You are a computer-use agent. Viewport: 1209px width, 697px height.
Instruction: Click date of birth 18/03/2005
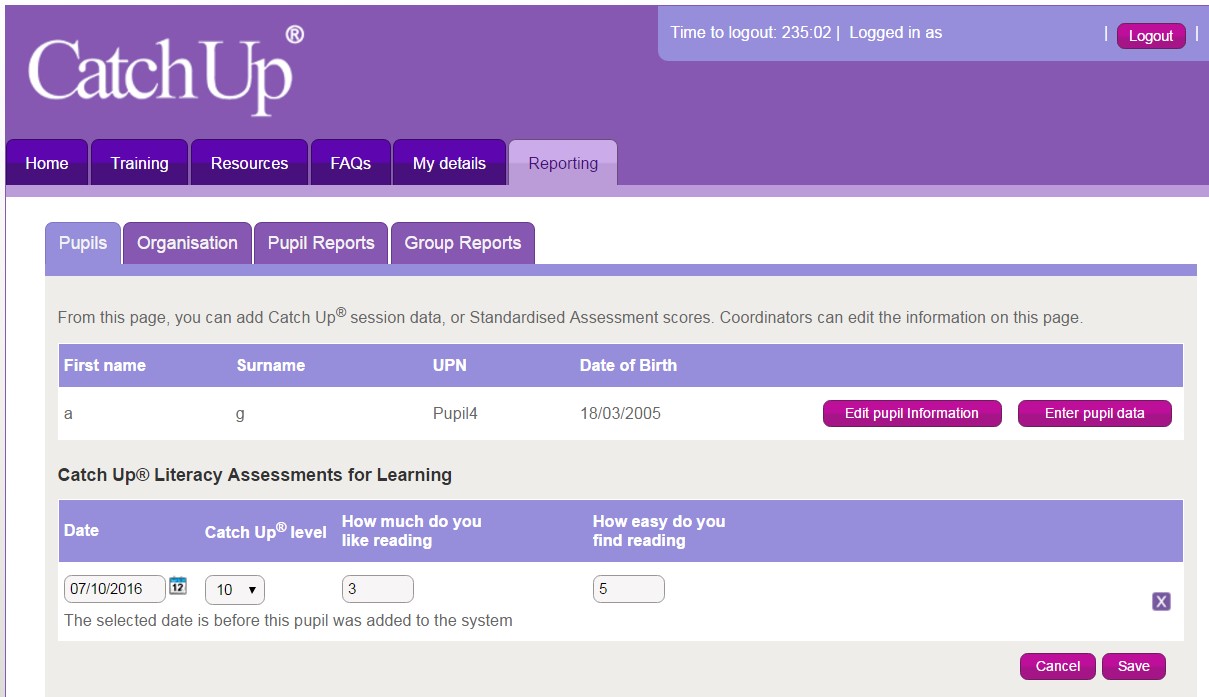coord(620,413)
